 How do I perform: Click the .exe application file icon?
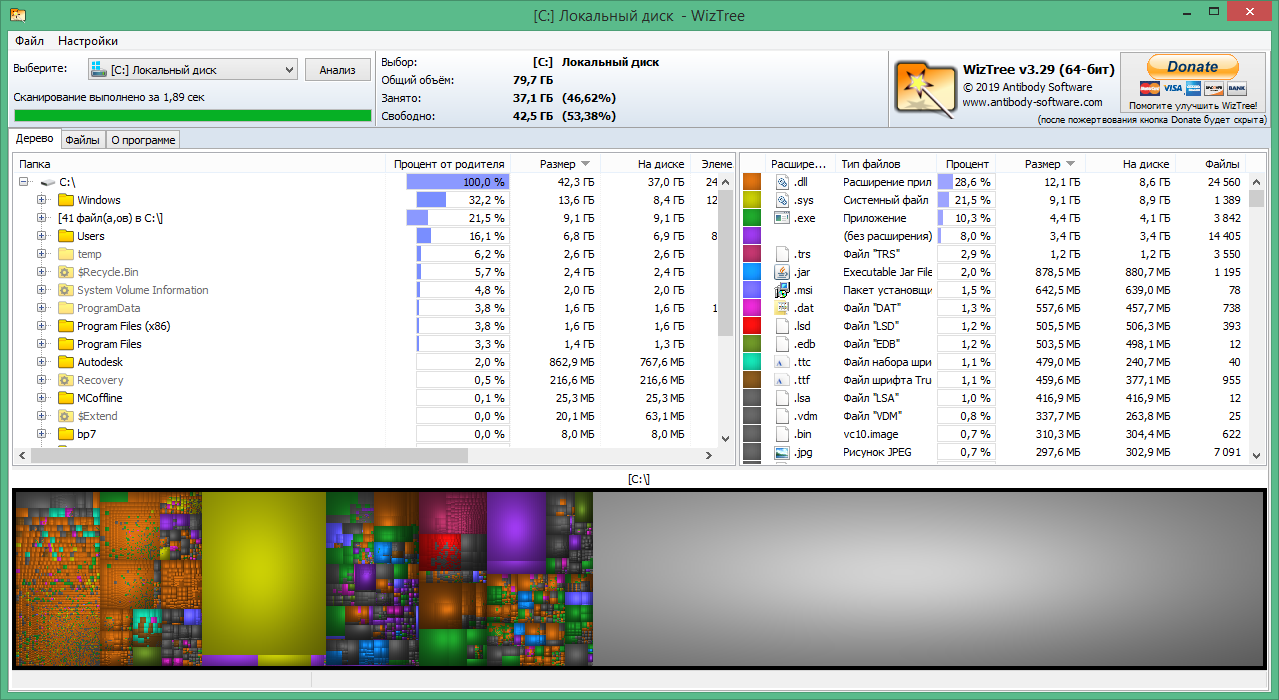(782, 218)
